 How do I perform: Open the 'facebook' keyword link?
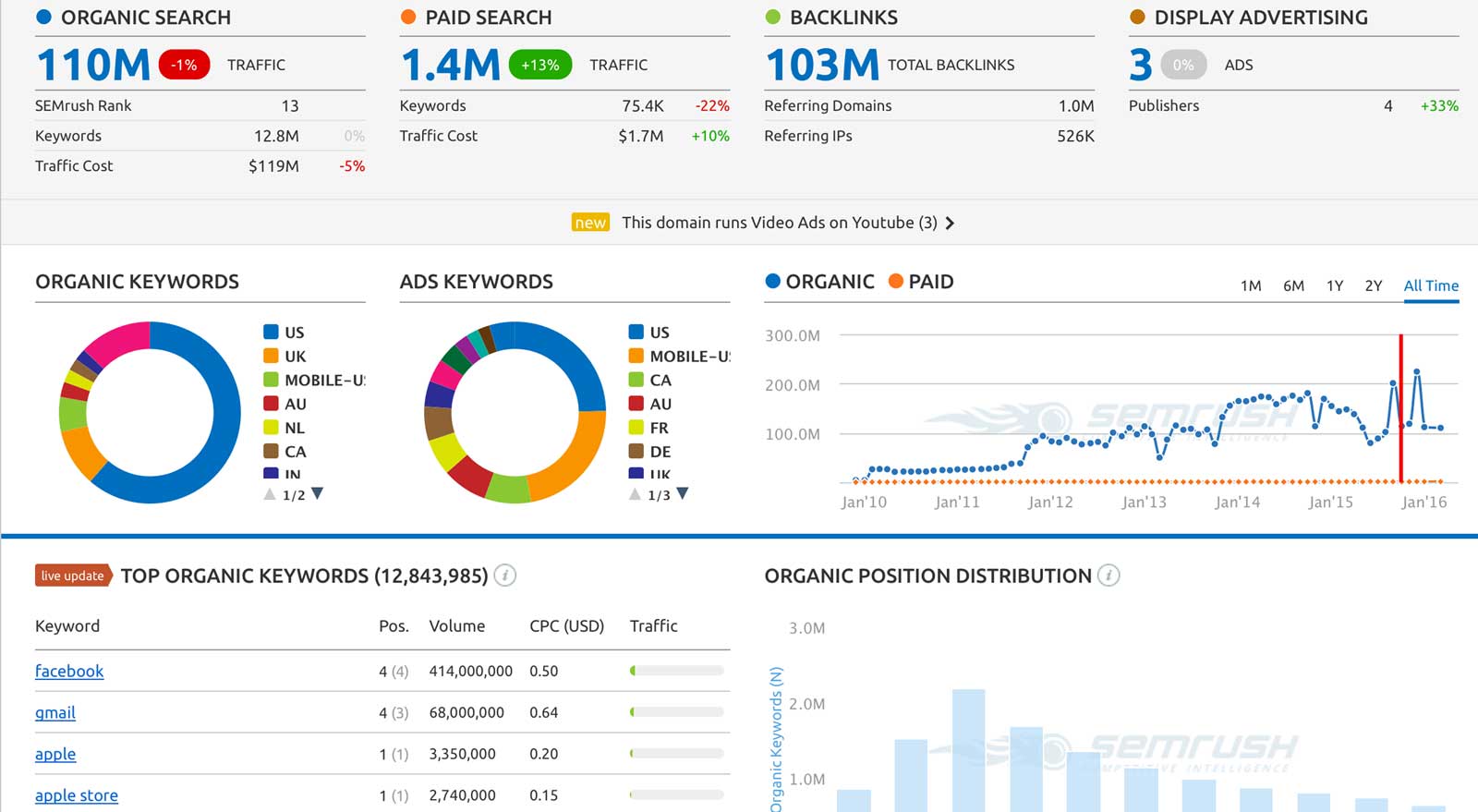(x=69, y=672)
